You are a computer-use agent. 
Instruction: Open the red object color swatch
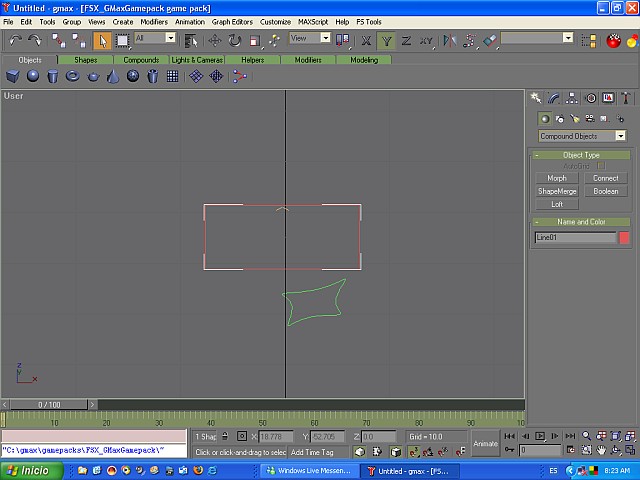click(624, 238)
